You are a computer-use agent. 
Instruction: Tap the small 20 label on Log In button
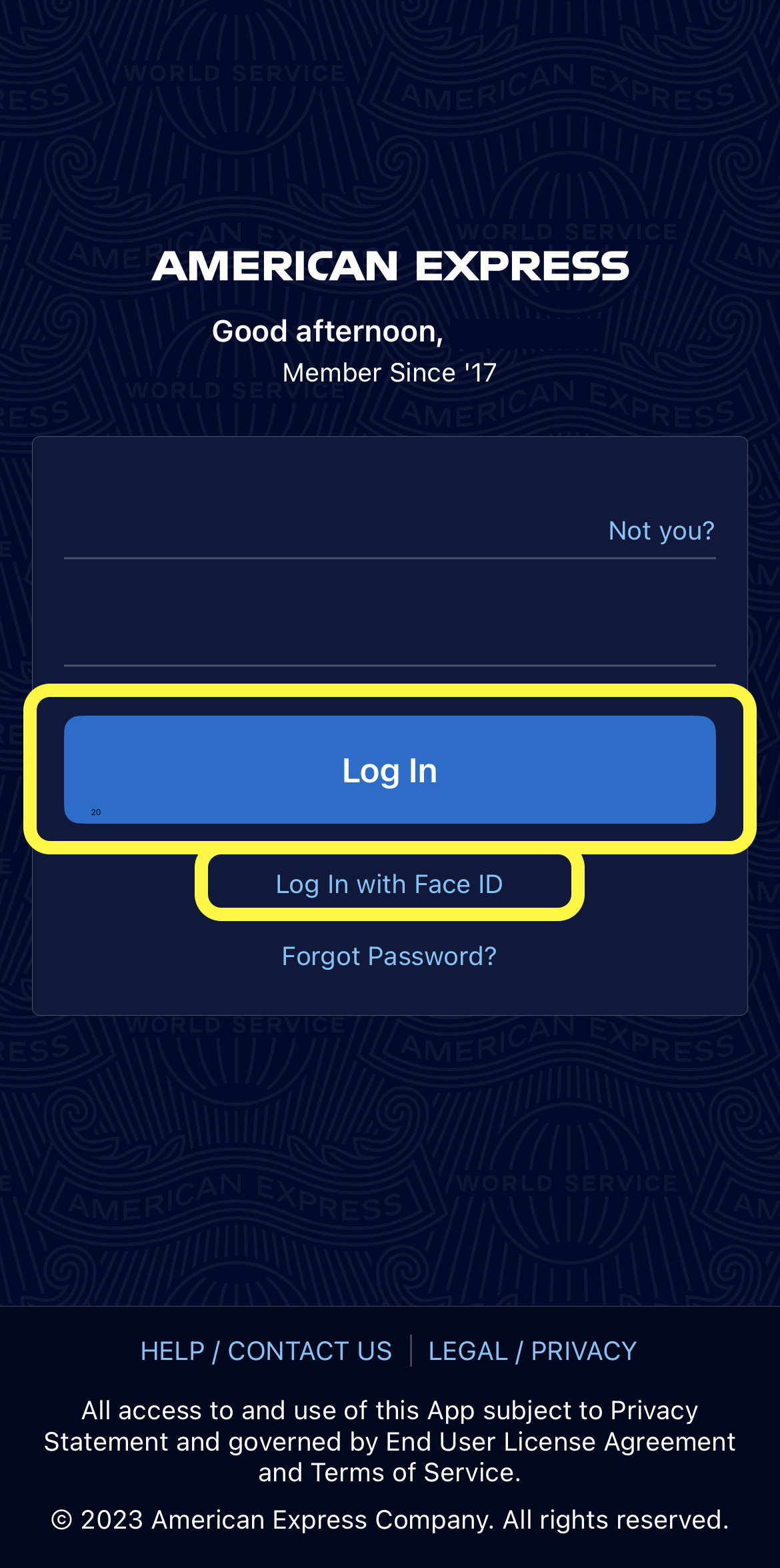click(x=96, y=812)
